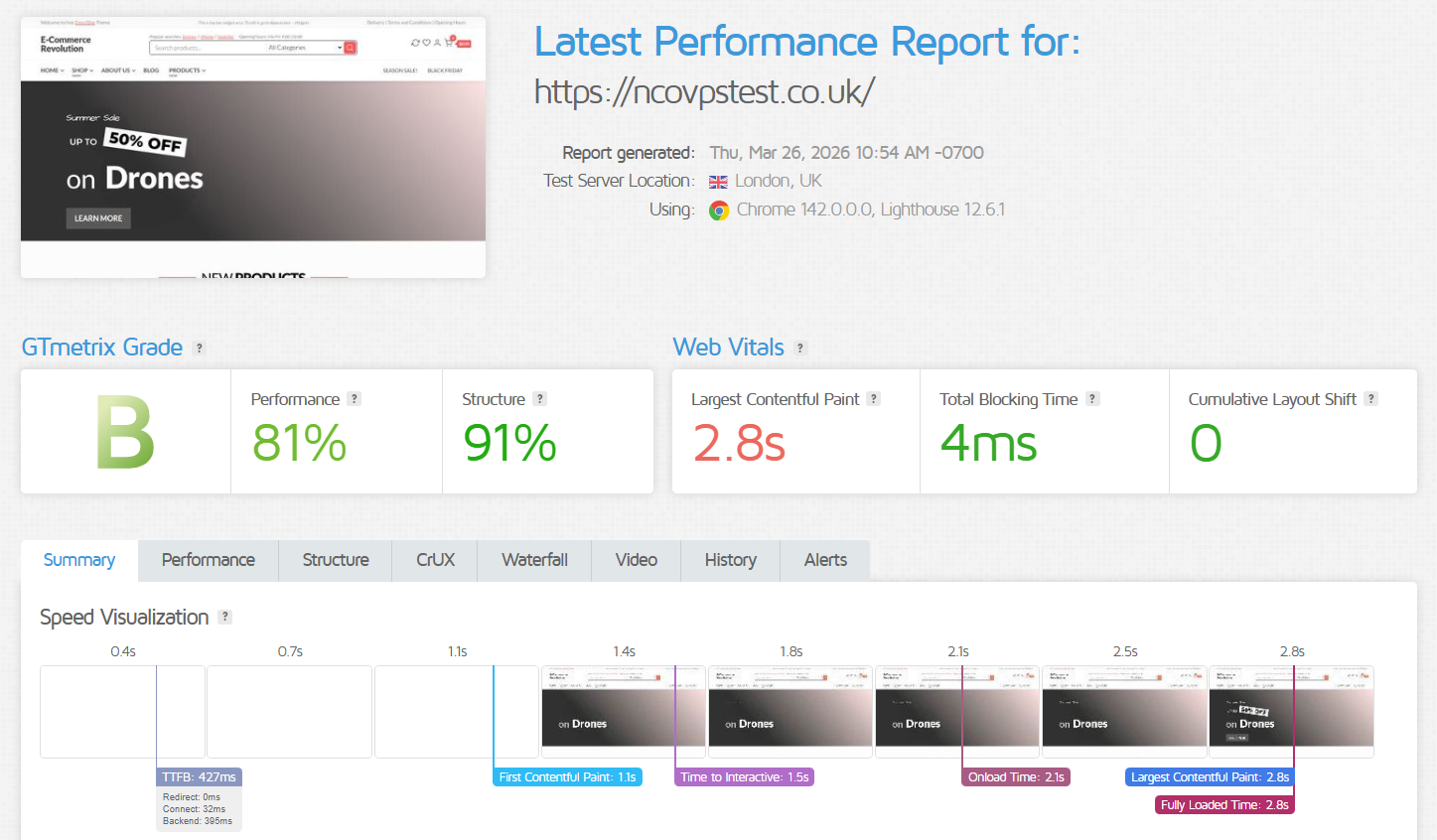Image resolution: width=1437 pixels, height=840 pixels.
Task: Open the Performance tab
Action: click(209, 560)
